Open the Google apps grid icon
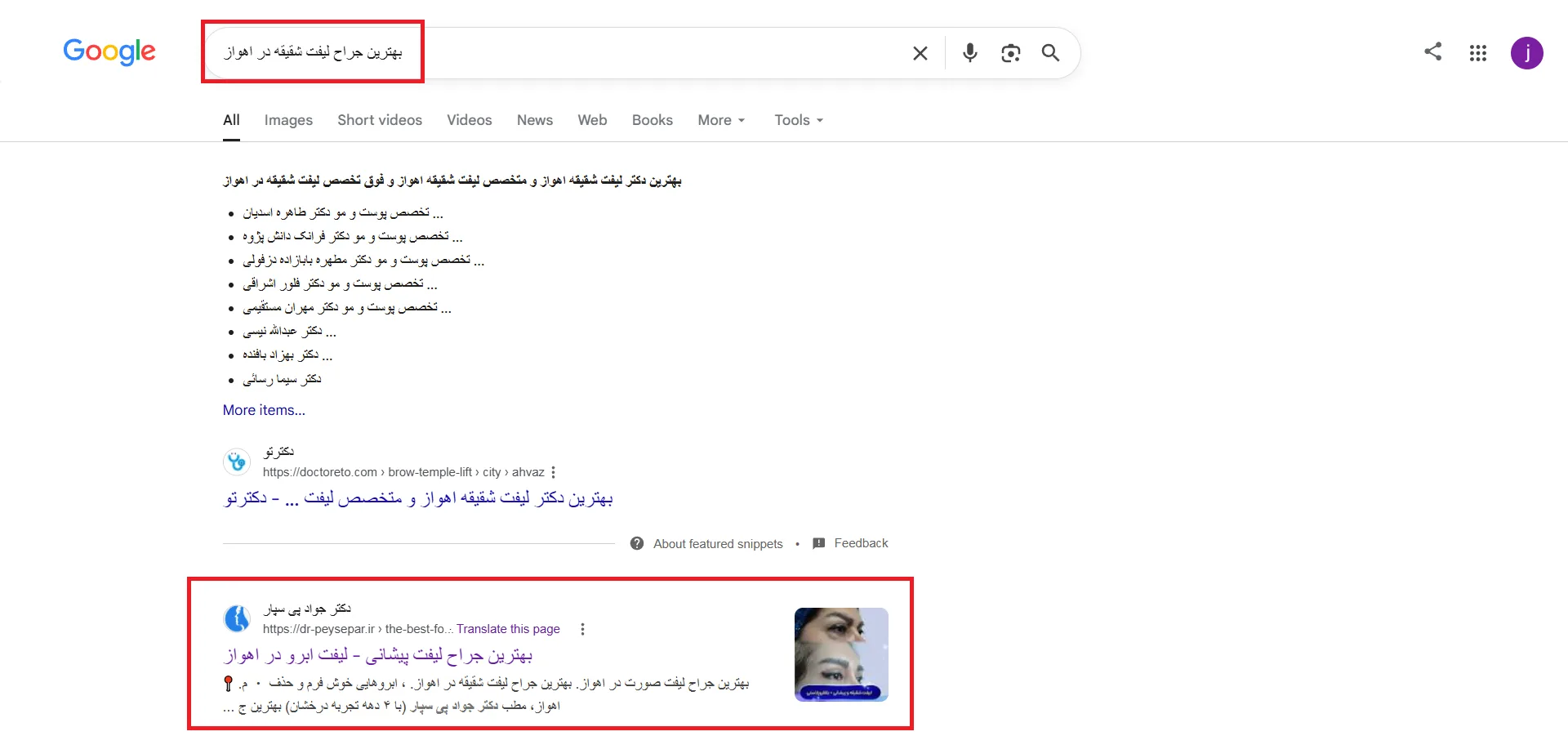The image size is (1568, 736). [x=1477, y=53]
